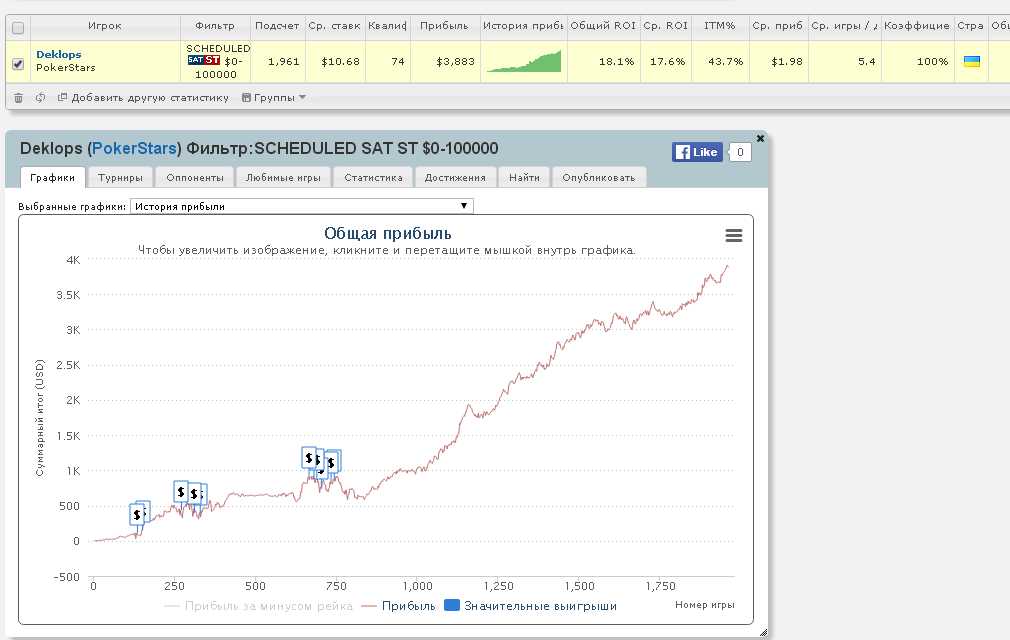The width and height of the screenshot is (1010, 640).
Task: Expand the Группы dropdown
Action: click(274, 98)
